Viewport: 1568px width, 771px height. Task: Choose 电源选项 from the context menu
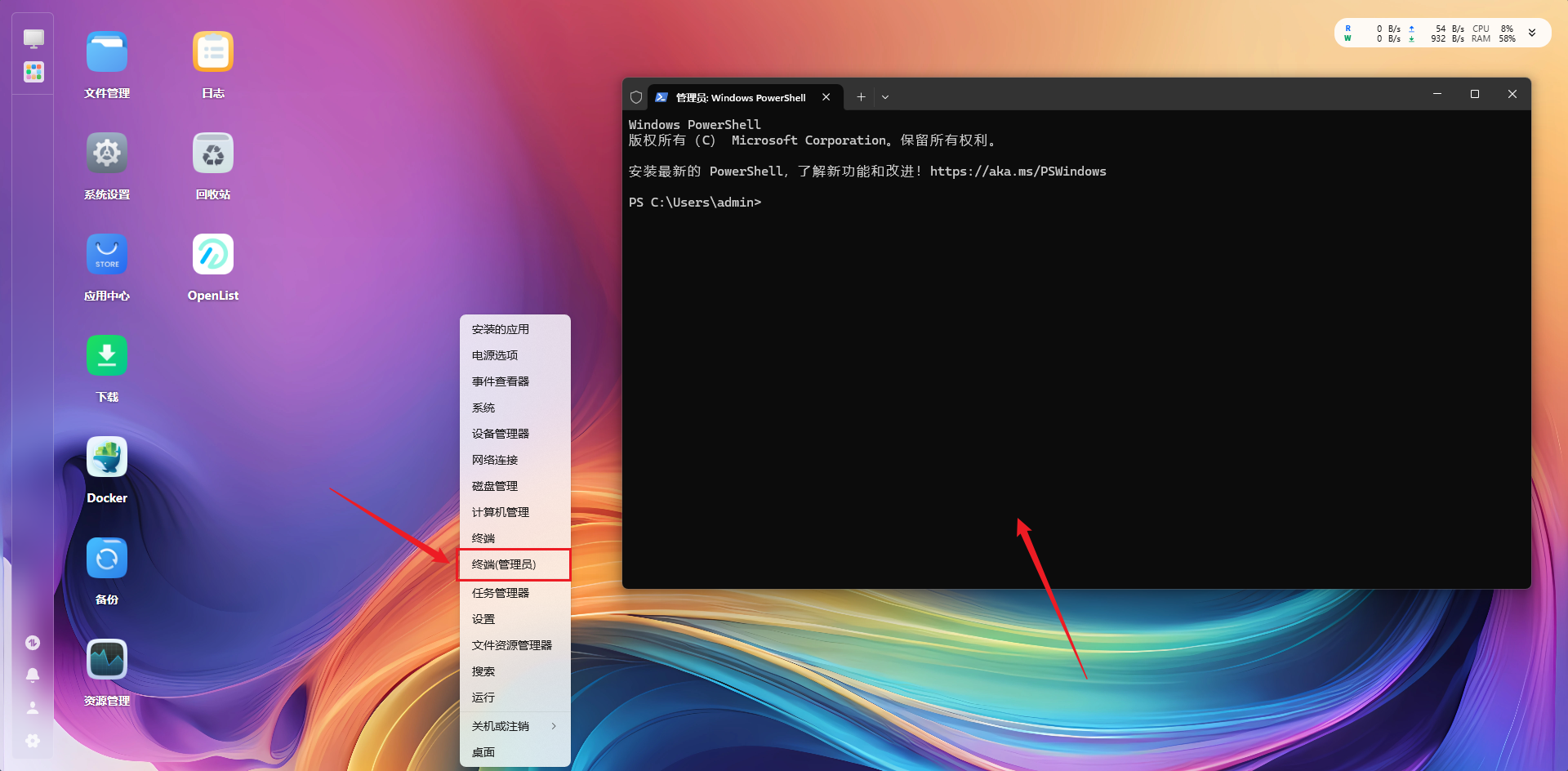515,355
